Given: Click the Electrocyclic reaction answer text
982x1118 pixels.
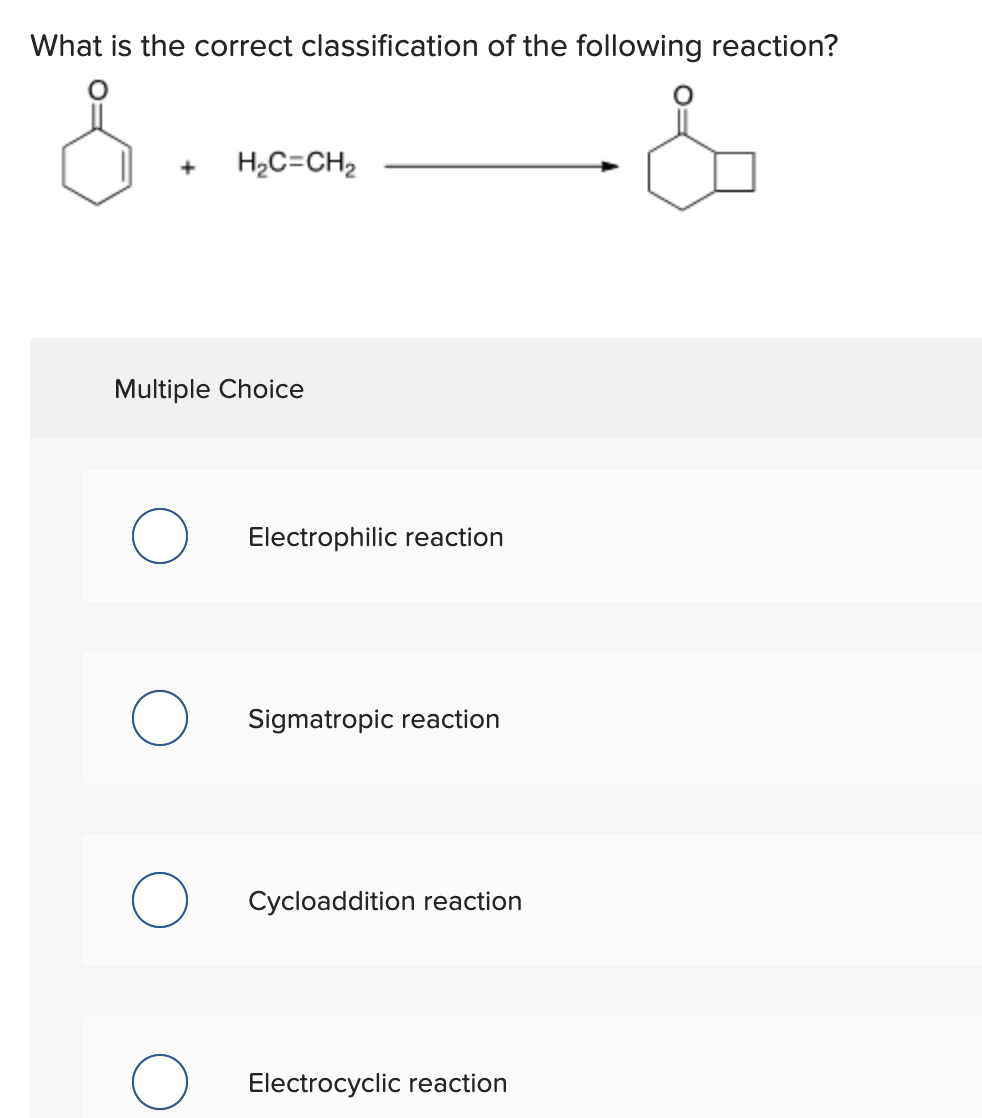Looking at the screenshot, I should coord(377,1083).
